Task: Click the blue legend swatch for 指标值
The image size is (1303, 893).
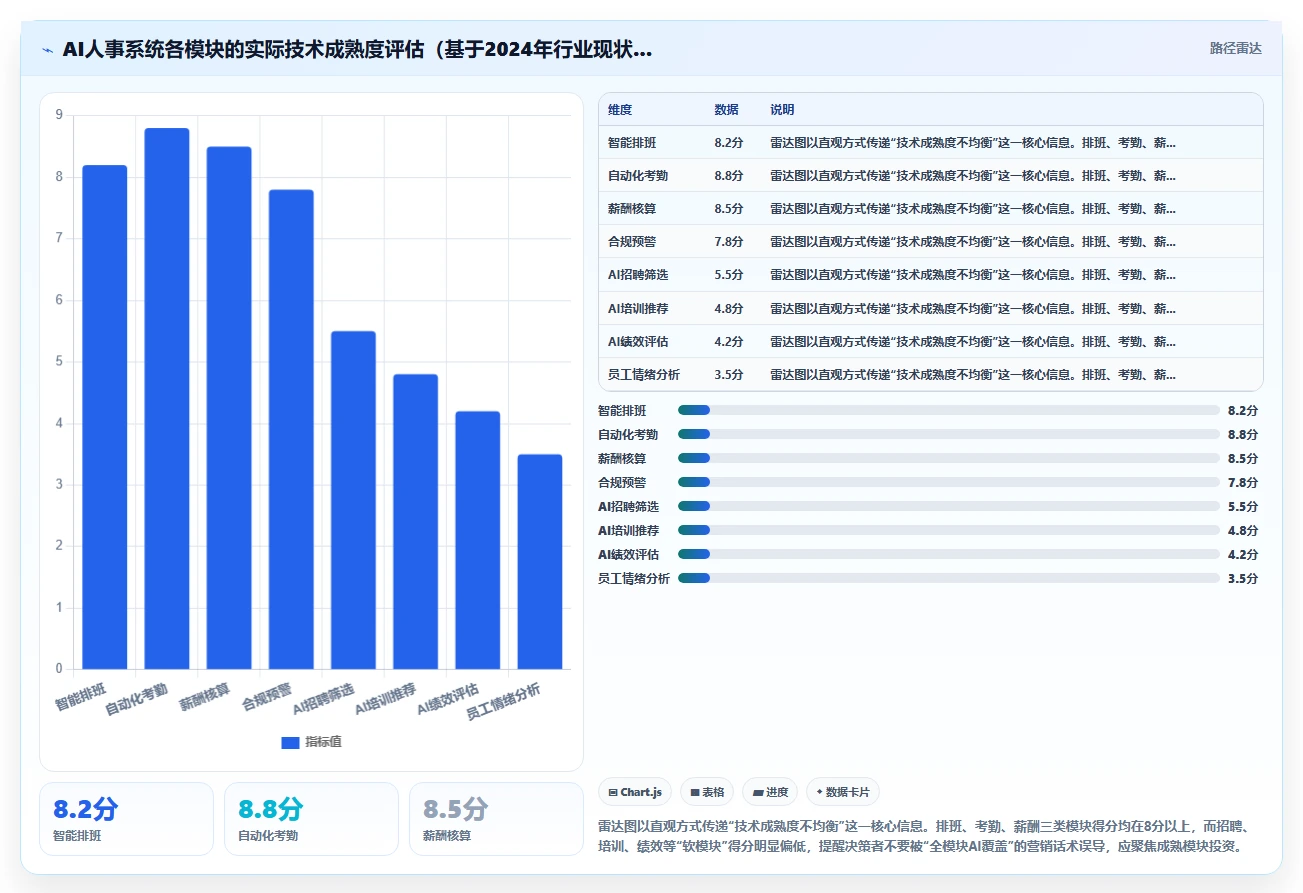Action: click(290, 742)
